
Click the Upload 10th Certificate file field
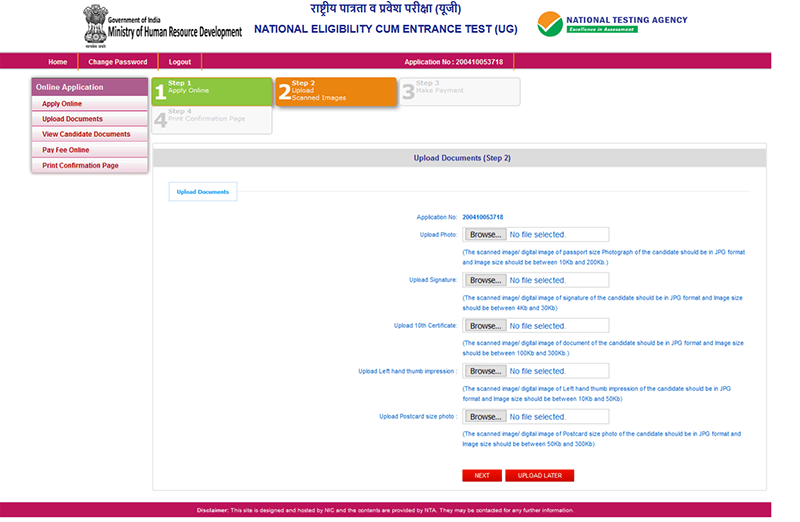click(536, 326)
